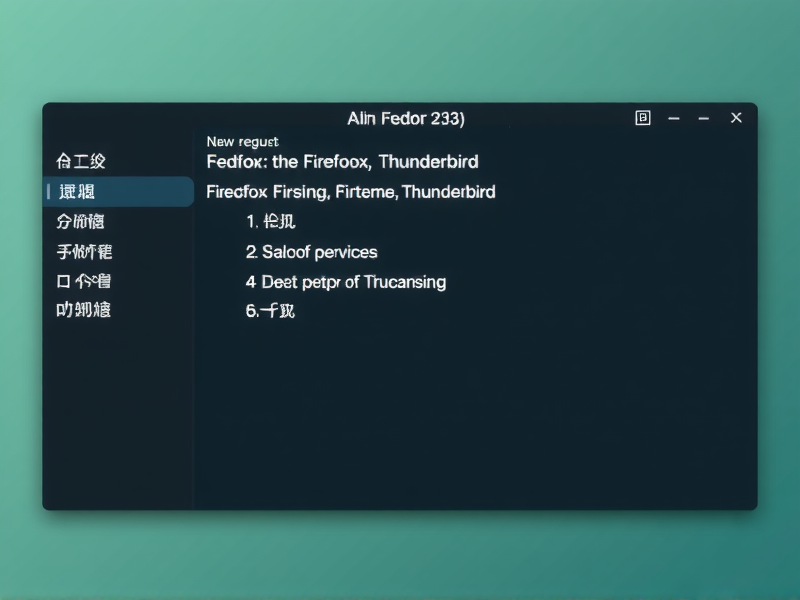Image resolution: width=800 pixels, height=600 pixels.
Task: Open '2. Saloof pervices' list entry
Action: coord(312,252)
